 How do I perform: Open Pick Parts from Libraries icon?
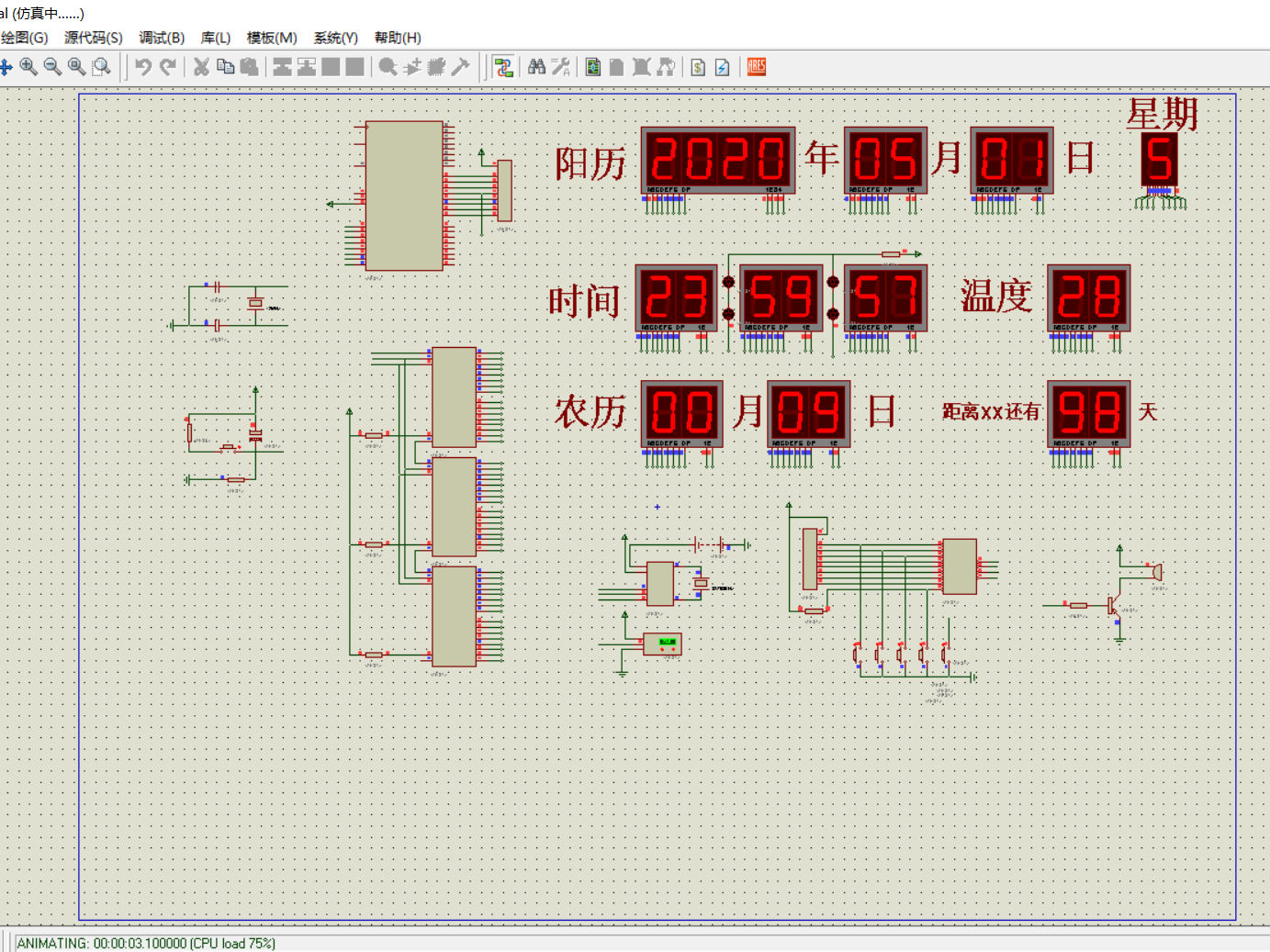coord(388,67)
